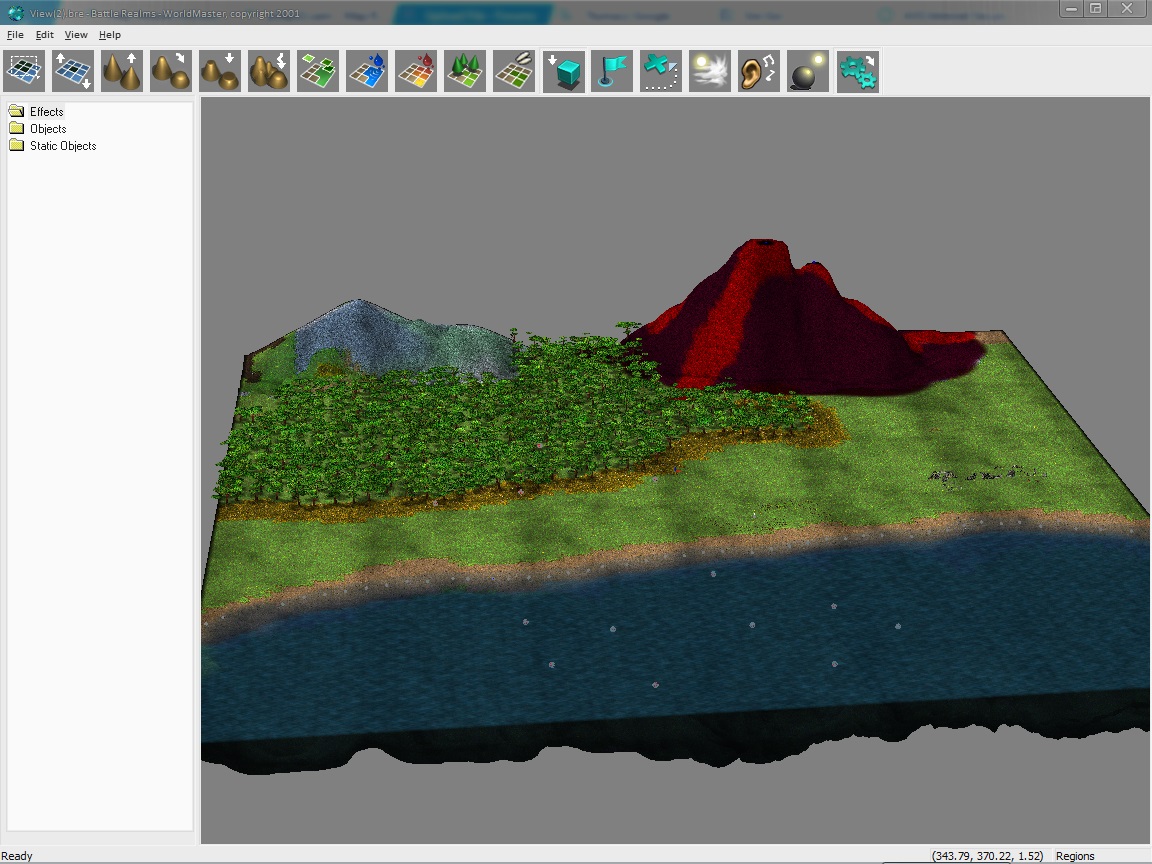Click the WorldMaster application title icon
Screen dimensions: 1152x864
(15, 12)
